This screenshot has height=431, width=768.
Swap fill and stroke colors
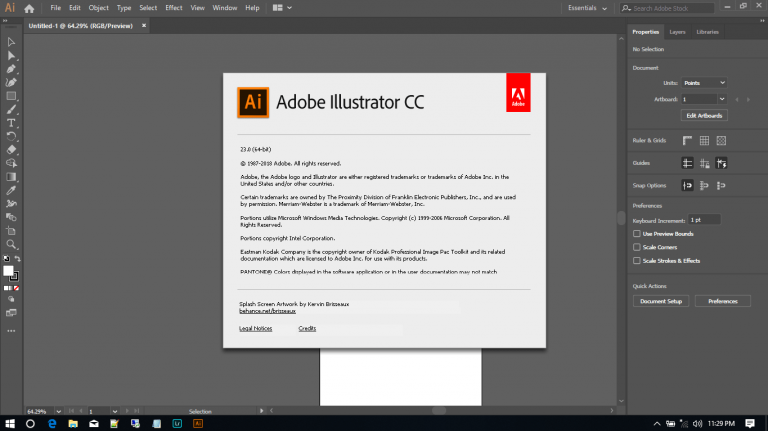[x=17, y=259]
